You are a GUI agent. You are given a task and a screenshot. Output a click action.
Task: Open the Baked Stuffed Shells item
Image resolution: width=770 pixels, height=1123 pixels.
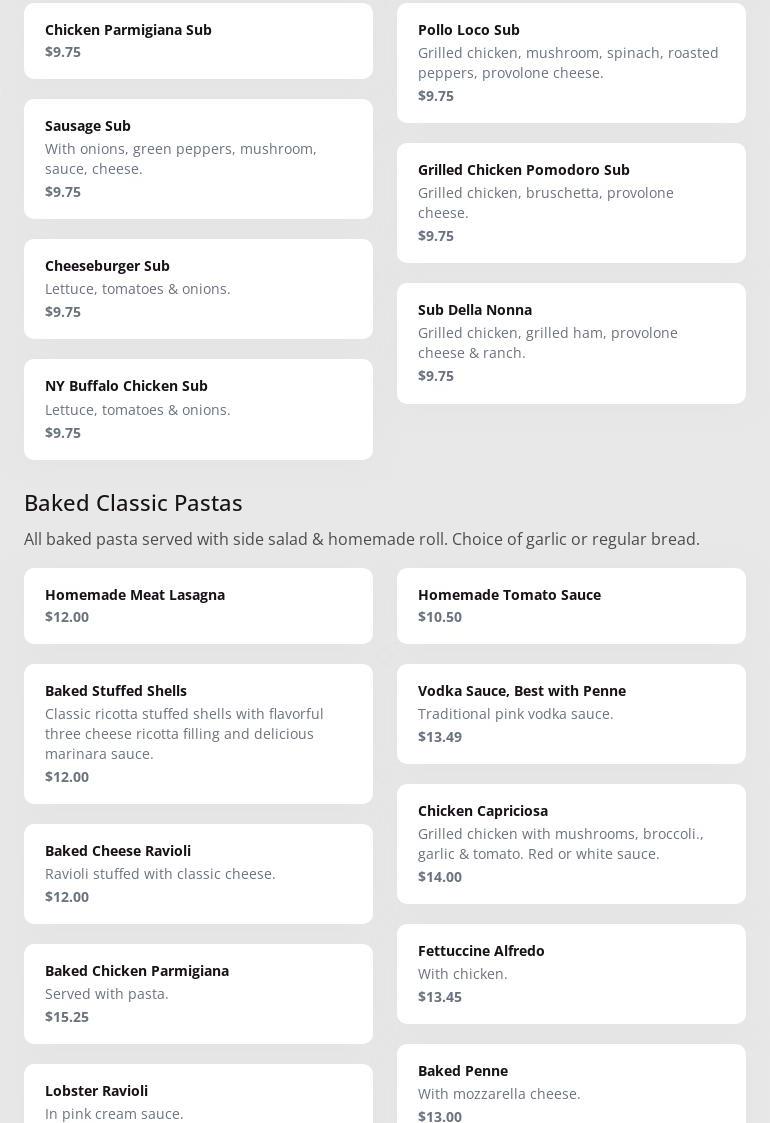[x=198, y=733]
